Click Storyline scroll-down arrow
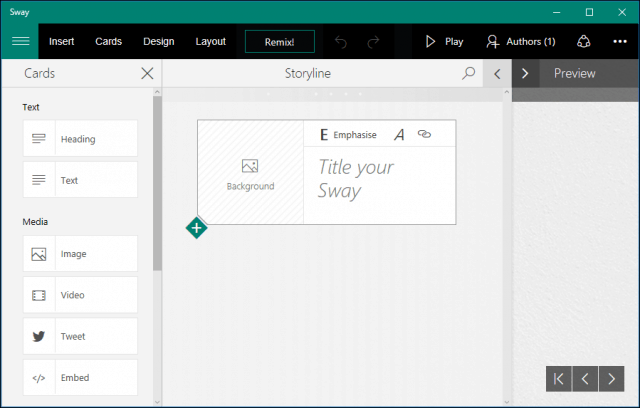Screen dimensions: 640x408 coord(507,402)
